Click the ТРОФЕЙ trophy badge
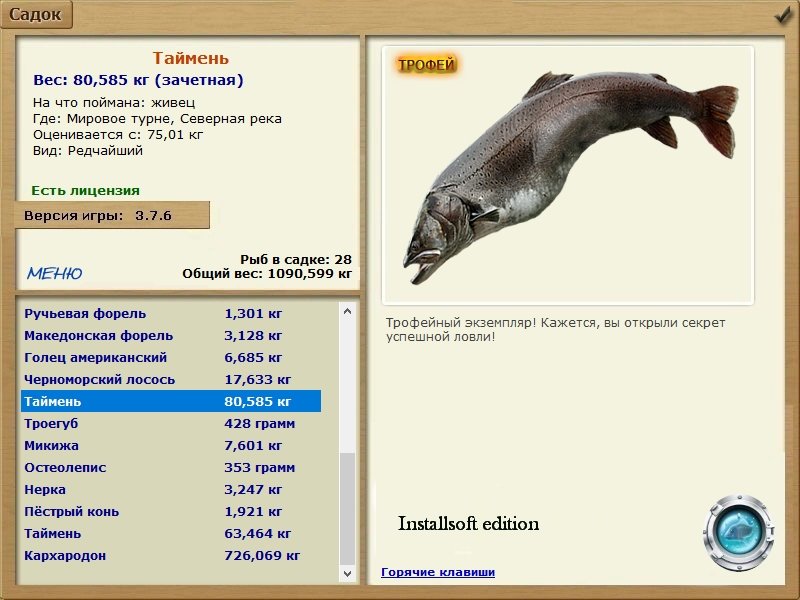This screenshot has width=800, height=600. coord(426,65)
